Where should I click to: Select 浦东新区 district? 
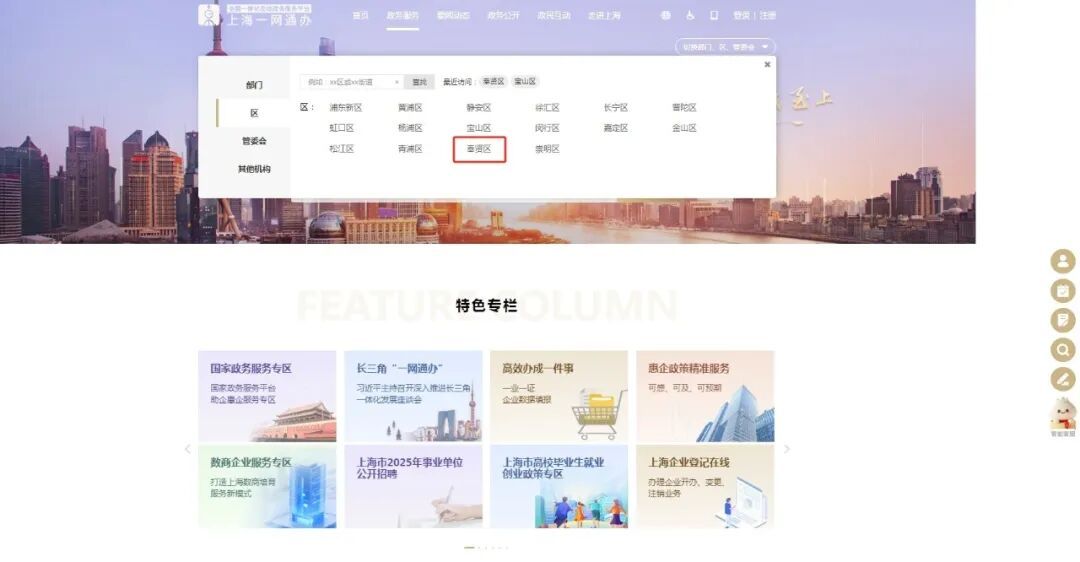(346, 107)
